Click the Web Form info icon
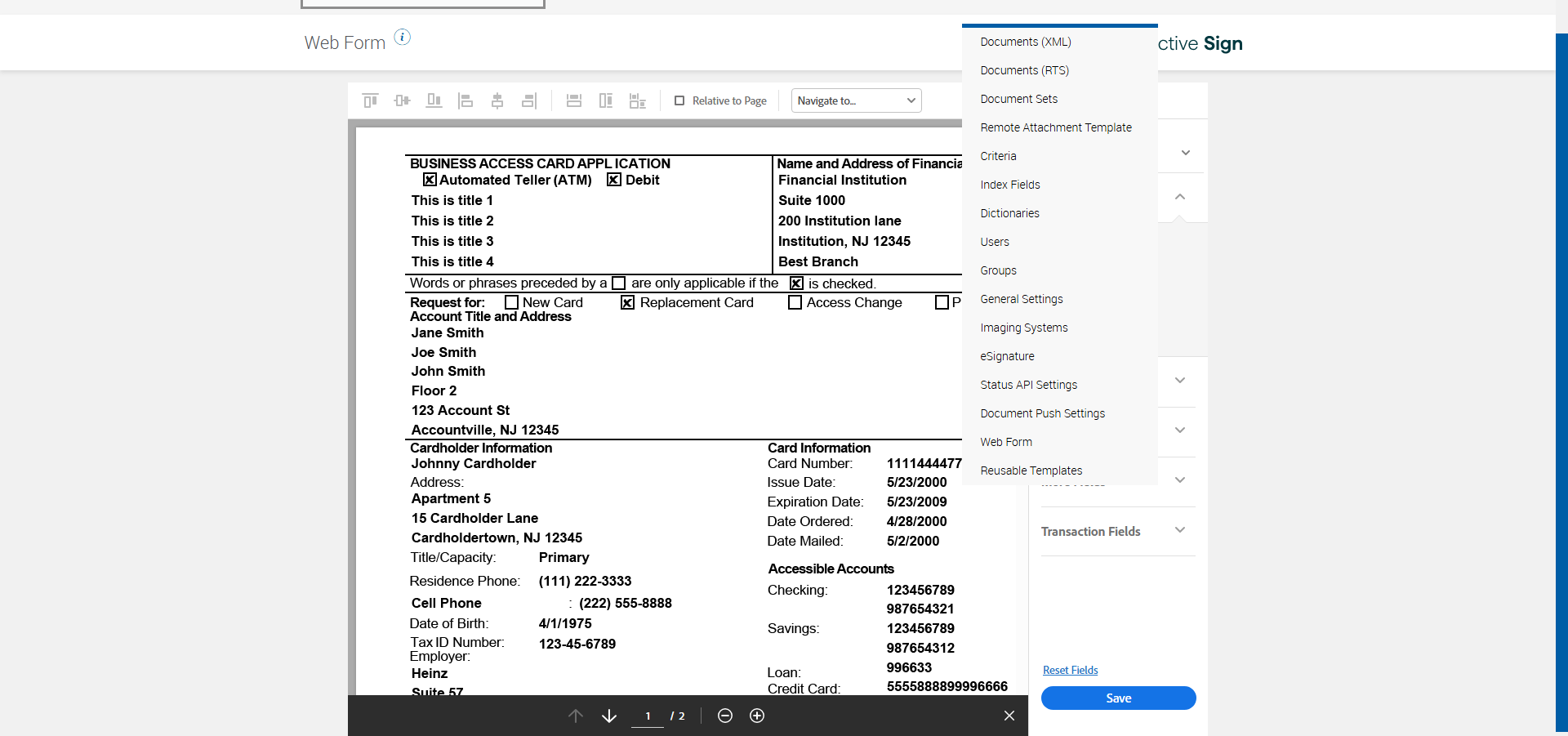 403,37
